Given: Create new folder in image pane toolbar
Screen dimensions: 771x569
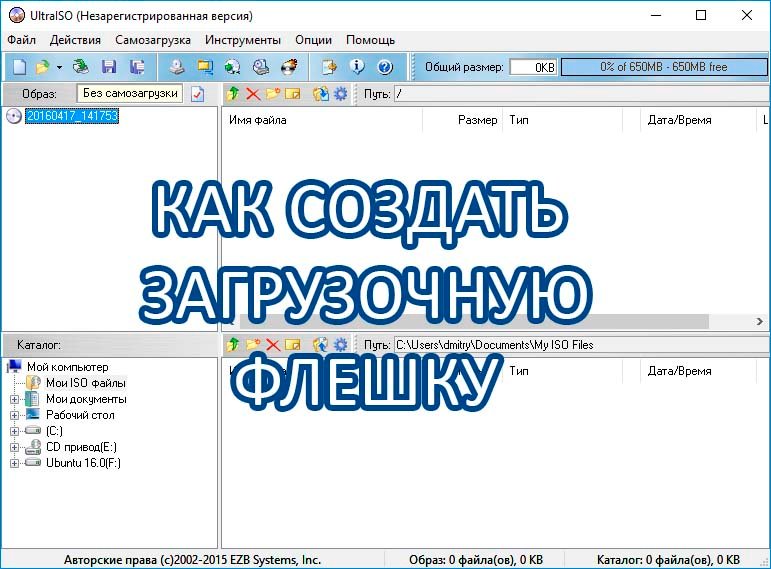Looking at the screenshot, I should click(272, 93).
